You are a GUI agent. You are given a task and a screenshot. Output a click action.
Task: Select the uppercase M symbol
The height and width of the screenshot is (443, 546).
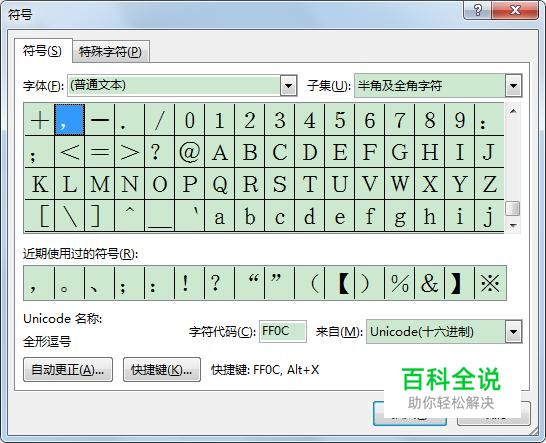coord(100,184)
